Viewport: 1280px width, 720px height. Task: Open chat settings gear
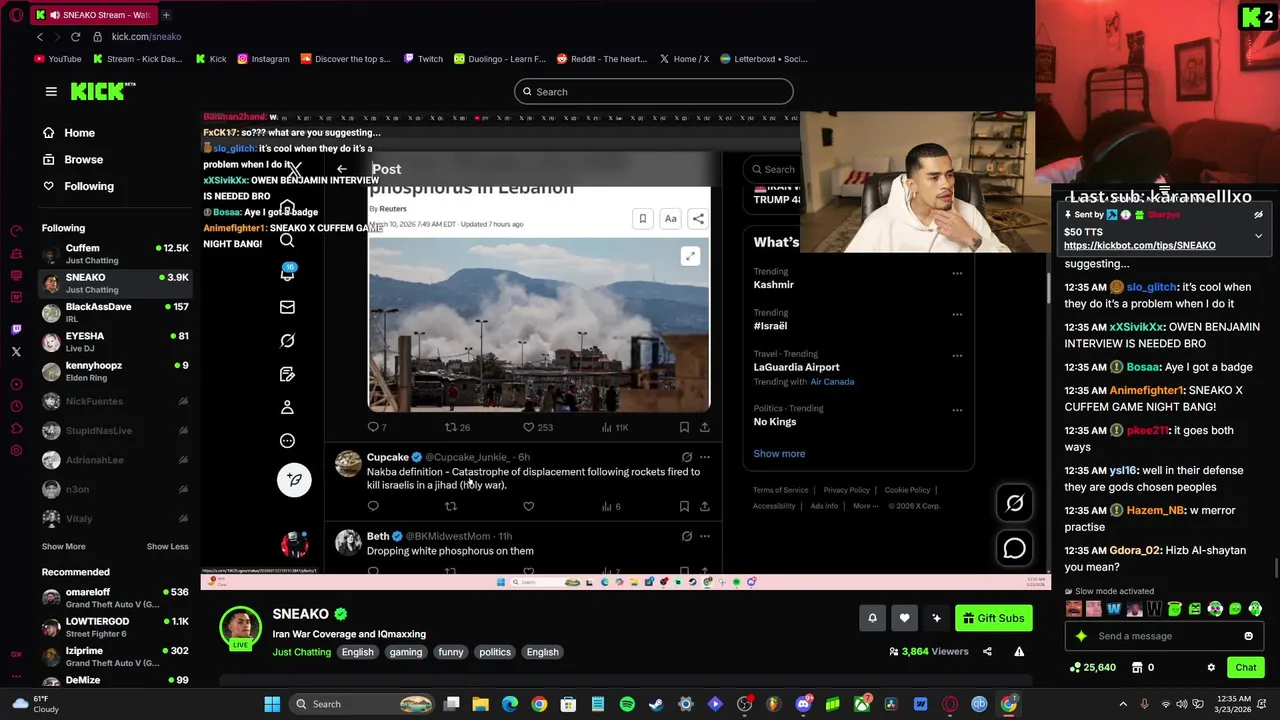1211,667
